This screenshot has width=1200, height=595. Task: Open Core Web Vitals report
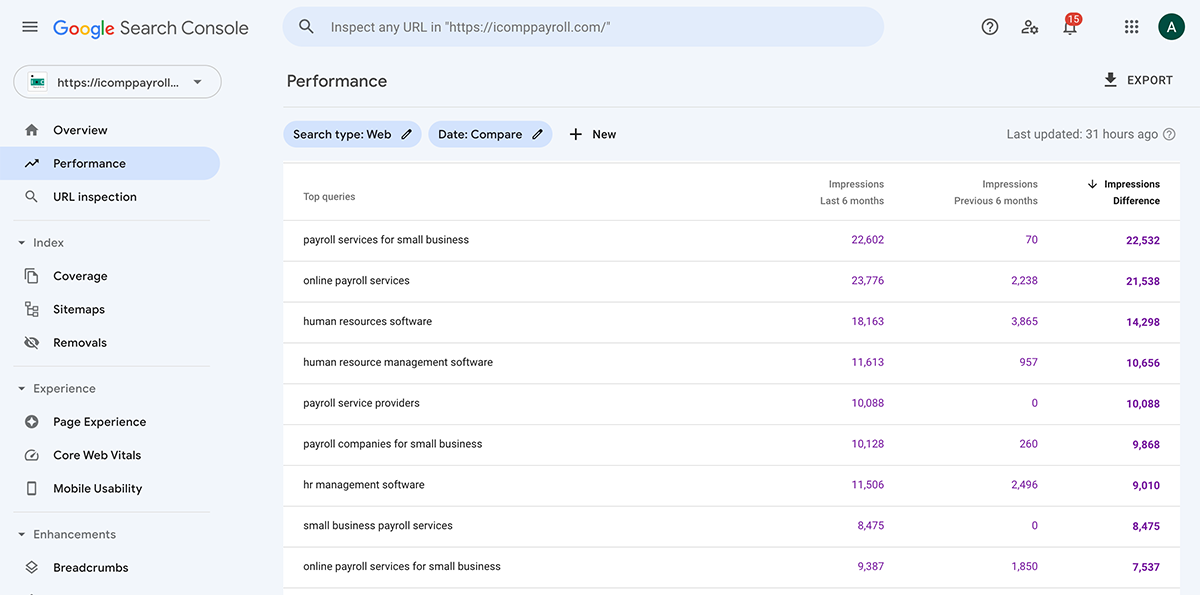(x=96, y=454)
